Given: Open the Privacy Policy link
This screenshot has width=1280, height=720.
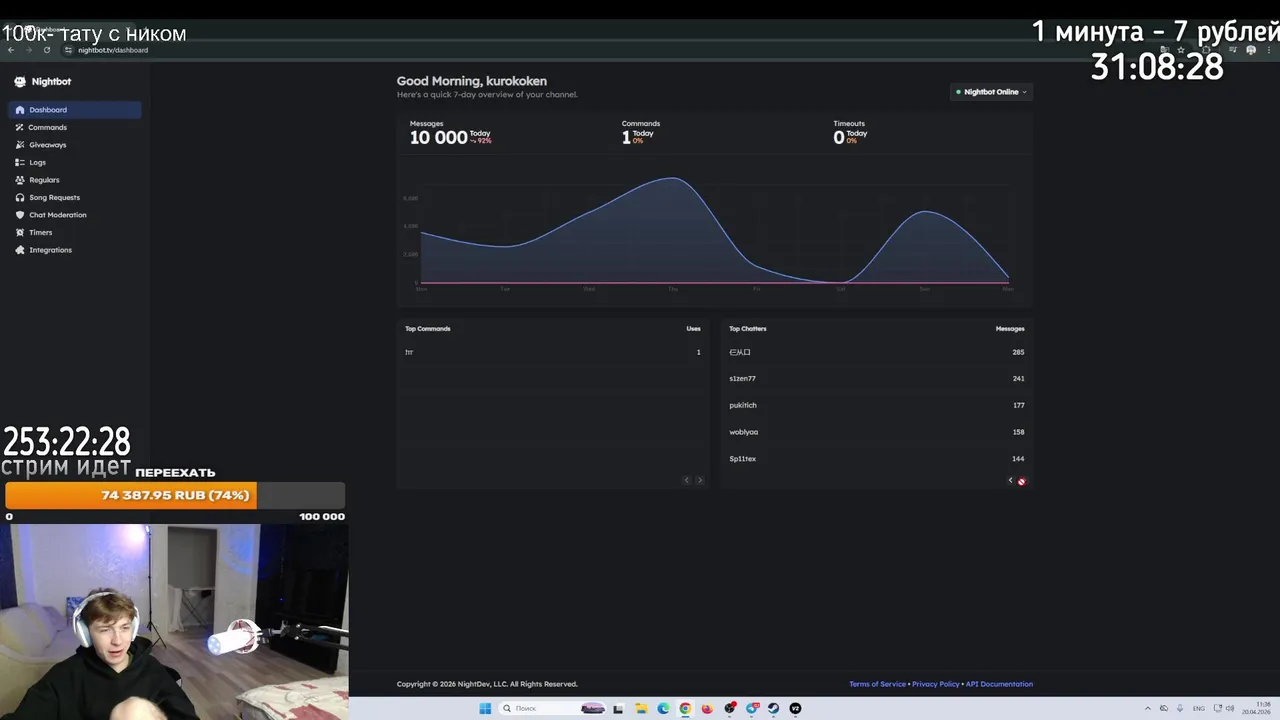Looking at the screenshot, I should [x=935, y=684].
